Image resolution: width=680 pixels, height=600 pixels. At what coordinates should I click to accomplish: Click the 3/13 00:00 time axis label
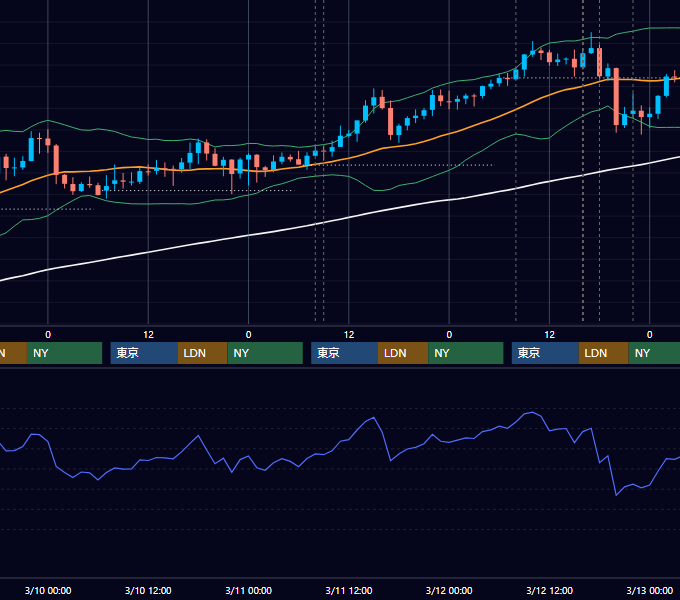tap(650, 590)
